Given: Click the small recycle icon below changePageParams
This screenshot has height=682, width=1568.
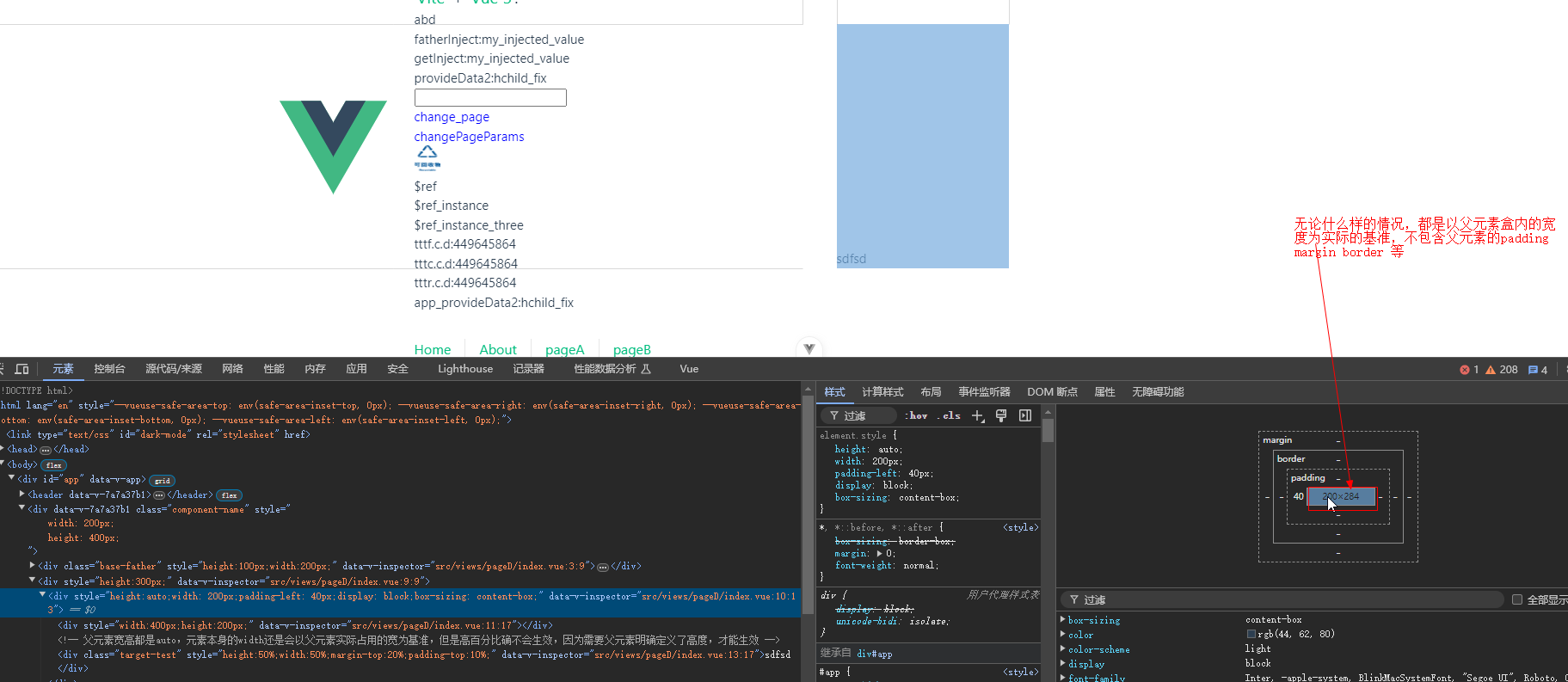Looking at the screenshot, I should (x=427, y=158).
